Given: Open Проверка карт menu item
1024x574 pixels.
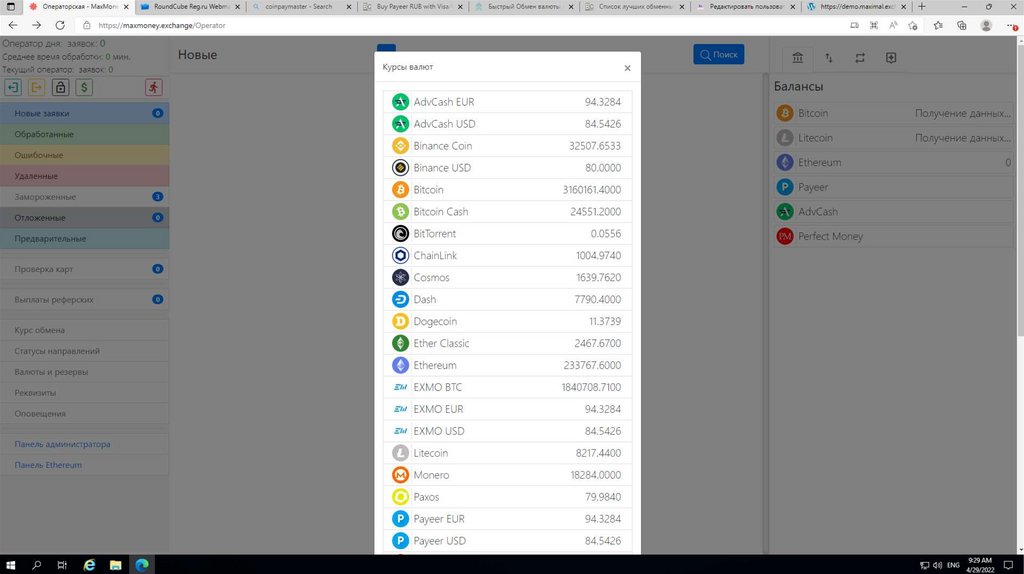Looking at the screenshot, I should point(84,269).
